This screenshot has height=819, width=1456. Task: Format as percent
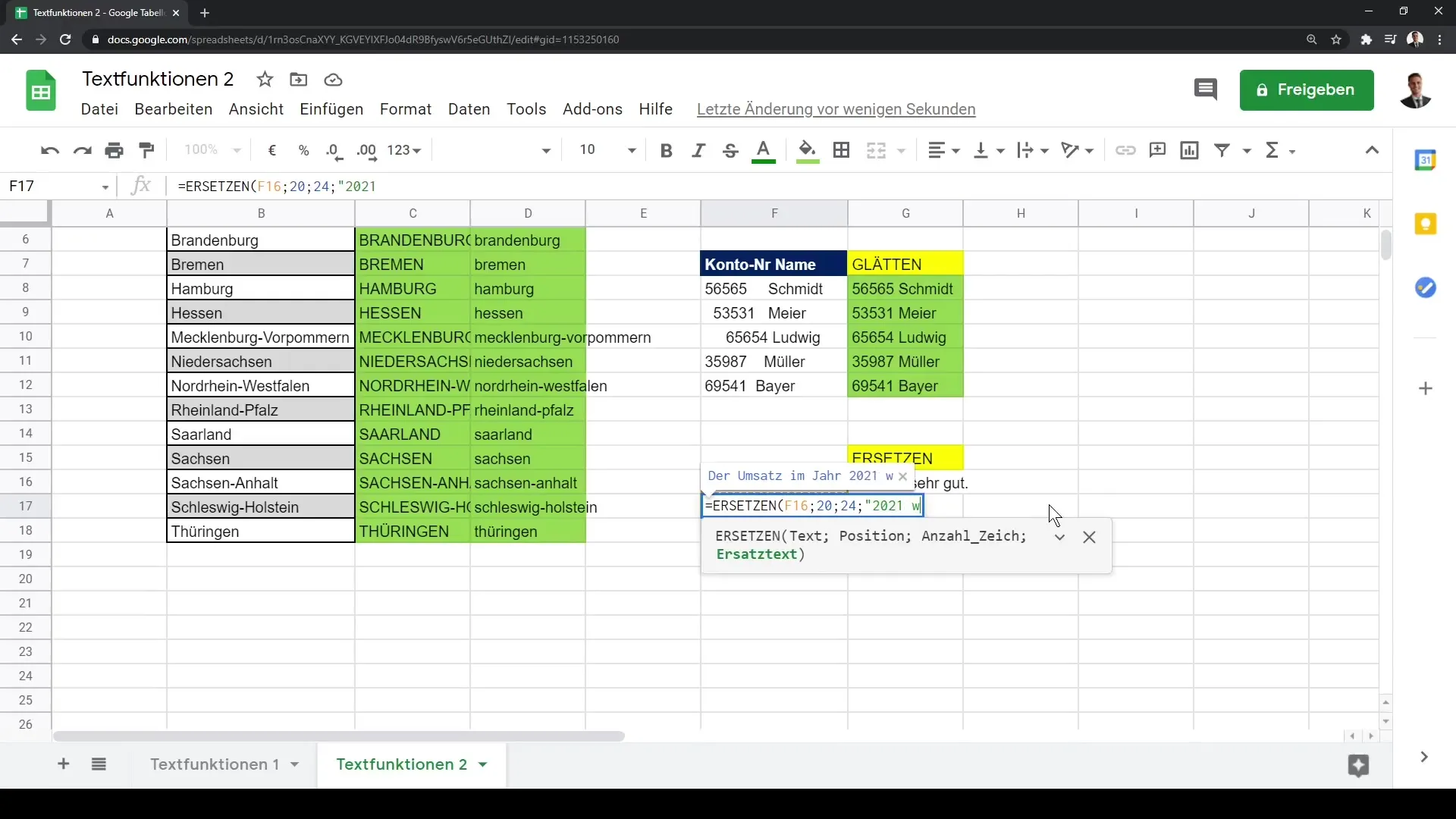[304, 150]
